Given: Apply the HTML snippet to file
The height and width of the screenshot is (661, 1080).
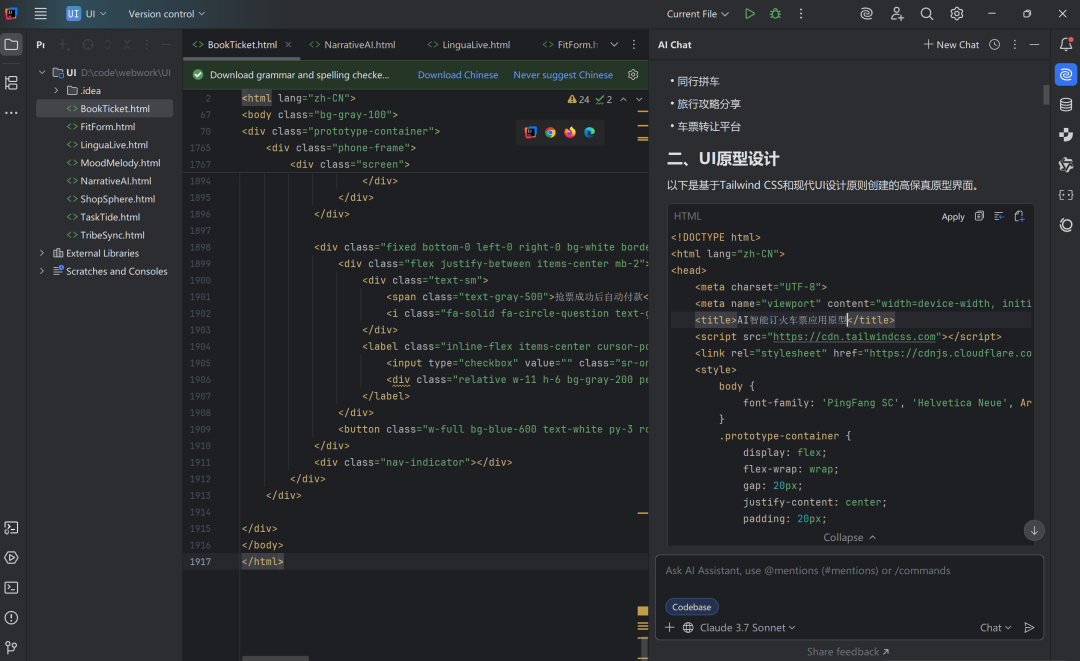Looking at the screenshot, I should [x=953, y=216].
